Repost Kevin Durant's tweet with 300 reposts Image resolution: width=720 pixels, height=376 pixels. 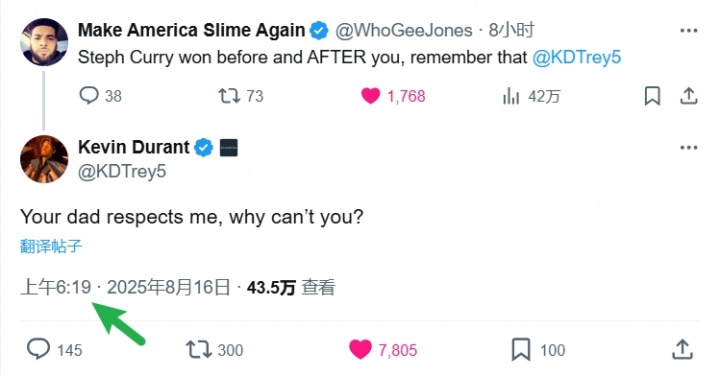pos(214,349)
